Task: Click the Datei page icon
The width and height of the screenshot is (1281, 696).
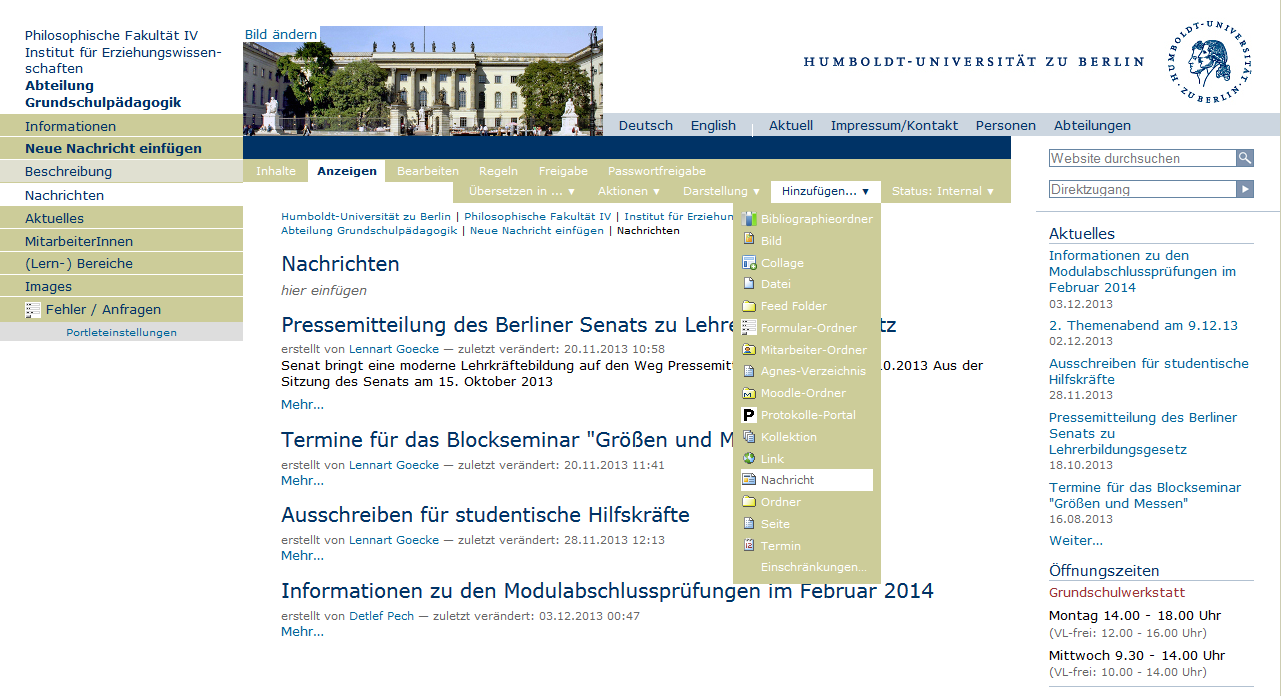Action: click(749, 284)
